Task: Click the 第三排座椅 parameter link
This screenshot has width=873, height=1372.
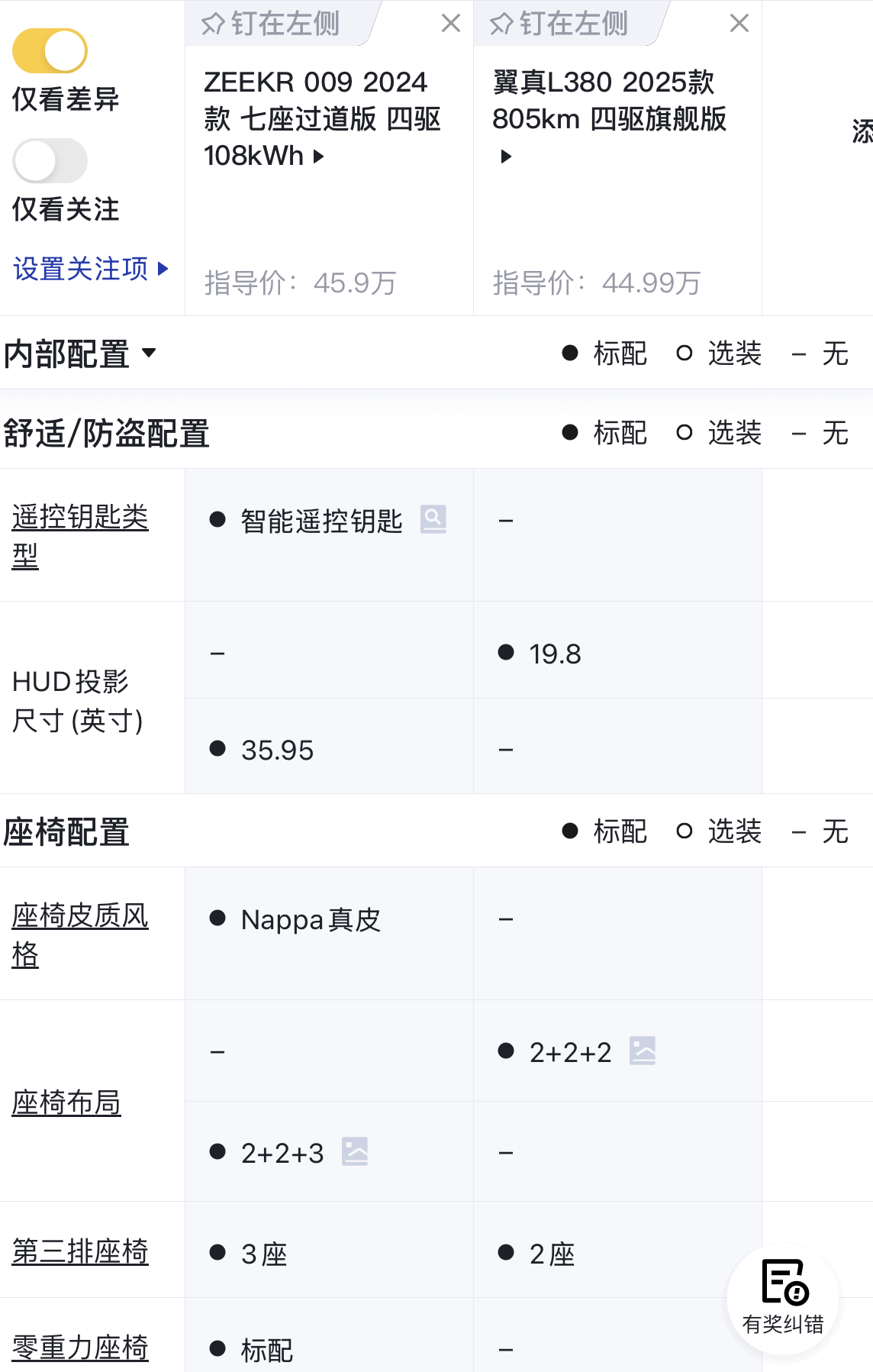Action: point(79,1250)
